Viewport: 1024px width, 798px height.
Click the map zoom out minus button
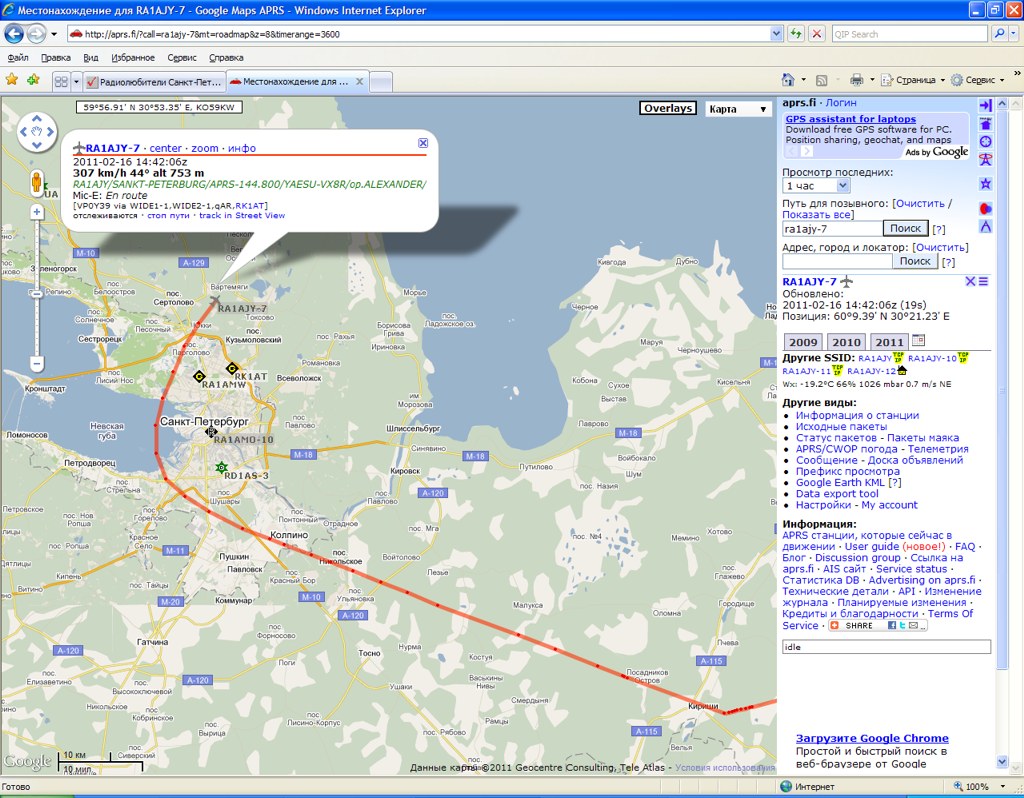point(37,364)
